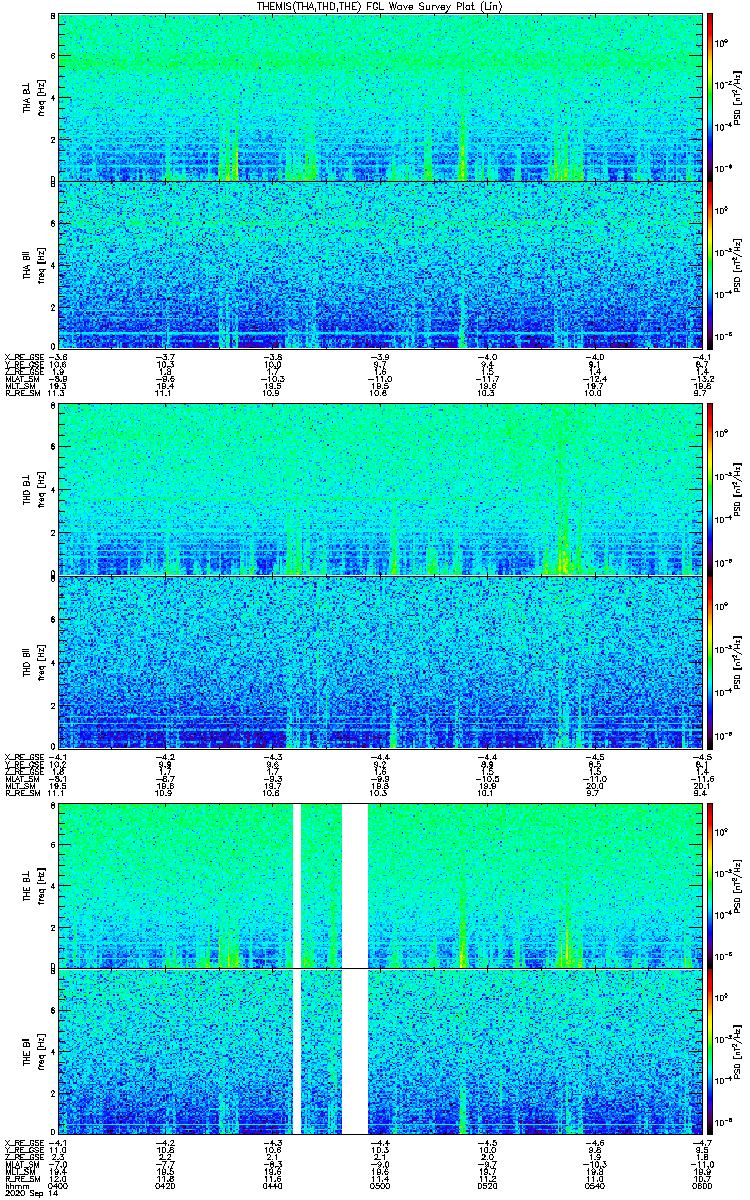This screenshot has height=1200, width=750.
Task: Click the '0540' time tick label
Action: (x=594, y=1184)
